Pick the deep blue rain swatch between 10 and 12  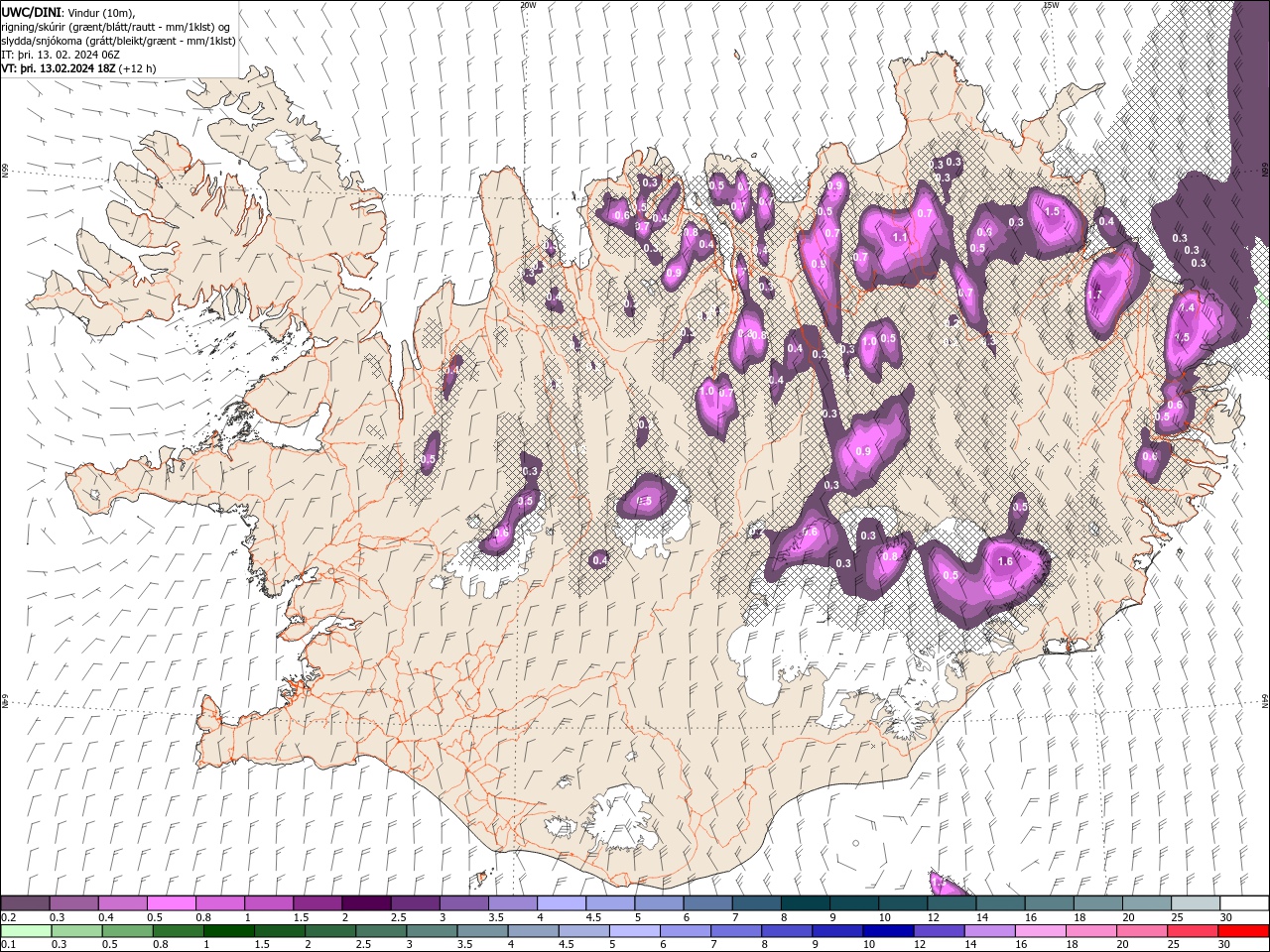pyautogui.click(x=887, y=931)
